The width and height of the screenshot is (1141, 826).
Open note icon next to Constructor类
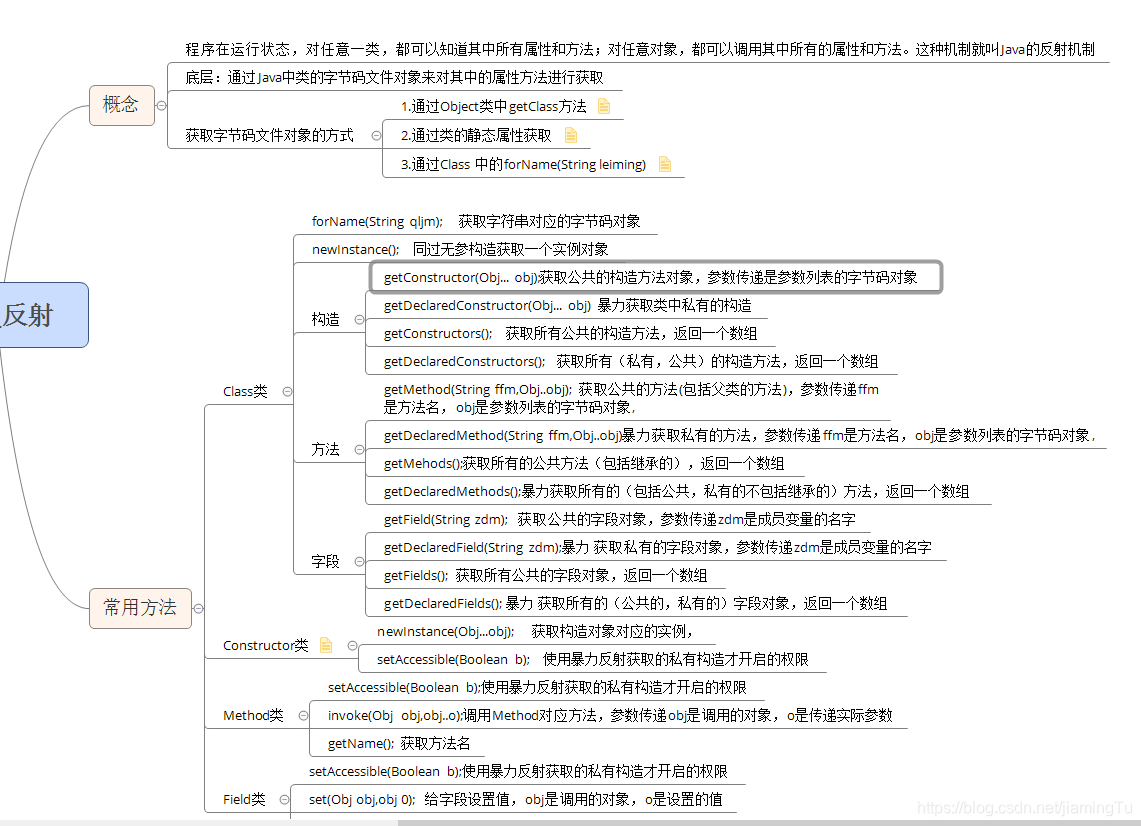[326, 646]
